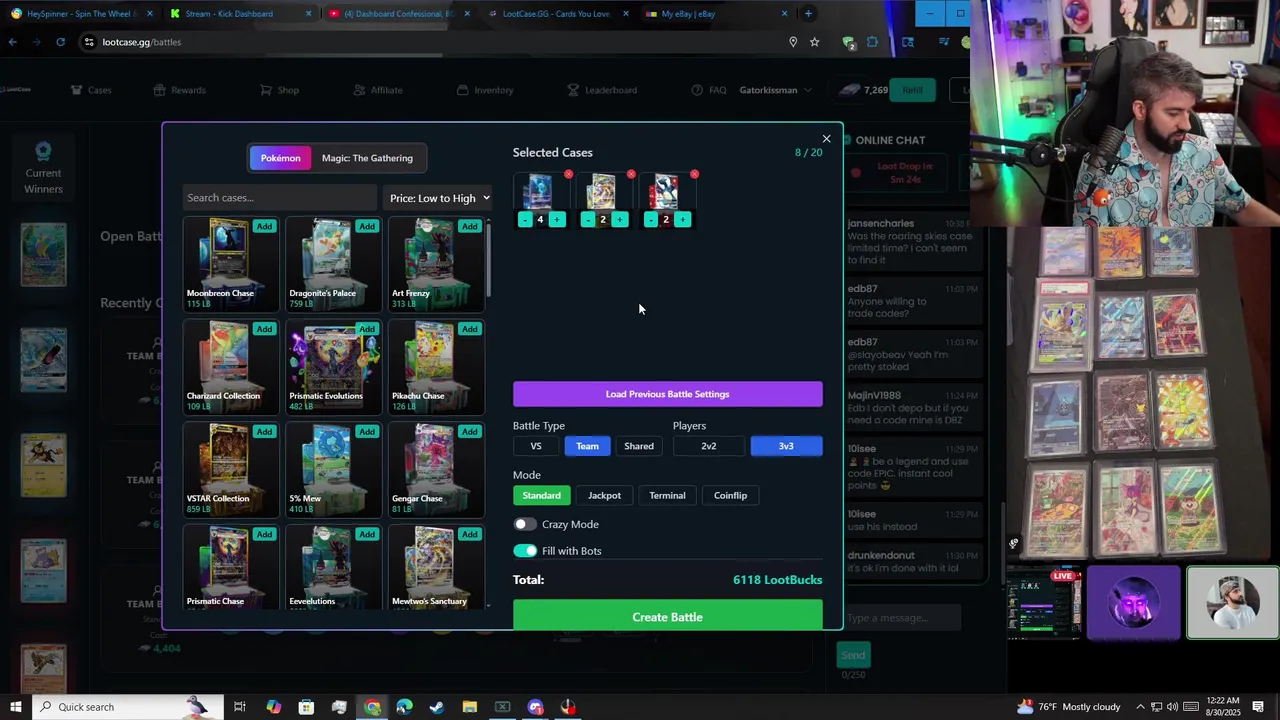Remove the first selected case
Screen dimensions: 1280x720
(568, 174)
